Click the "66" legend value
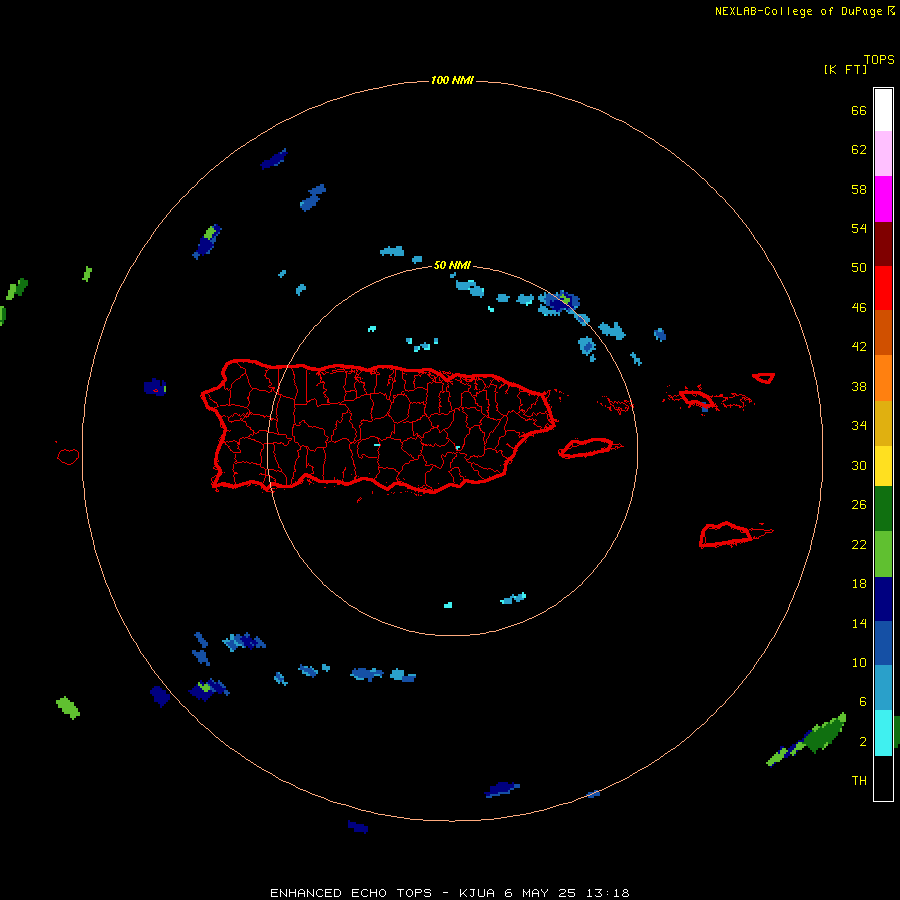Screen dimensions: 900x900 coord(859,111)
